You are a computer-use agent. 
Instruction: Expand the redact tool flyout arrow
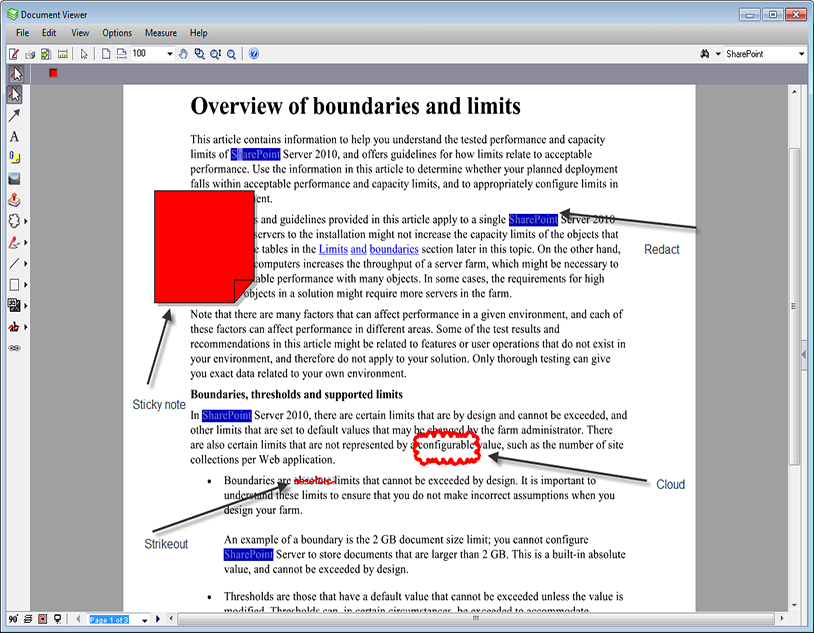(25, 306)
